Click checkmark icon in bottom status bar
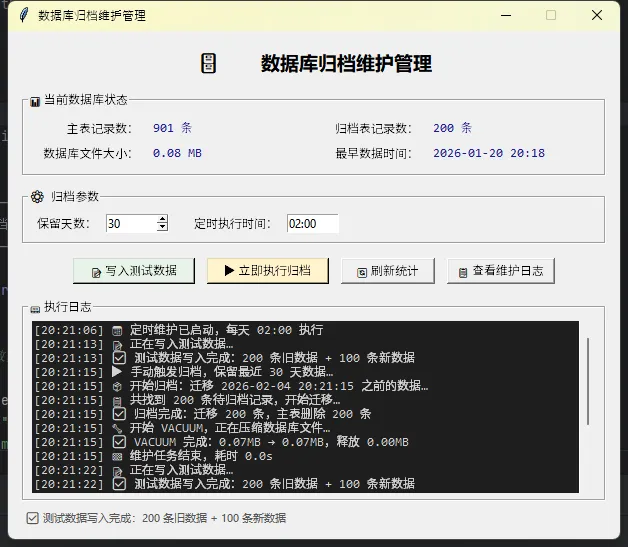The width and height of the screenshot is (628, 547). (32, 518)
